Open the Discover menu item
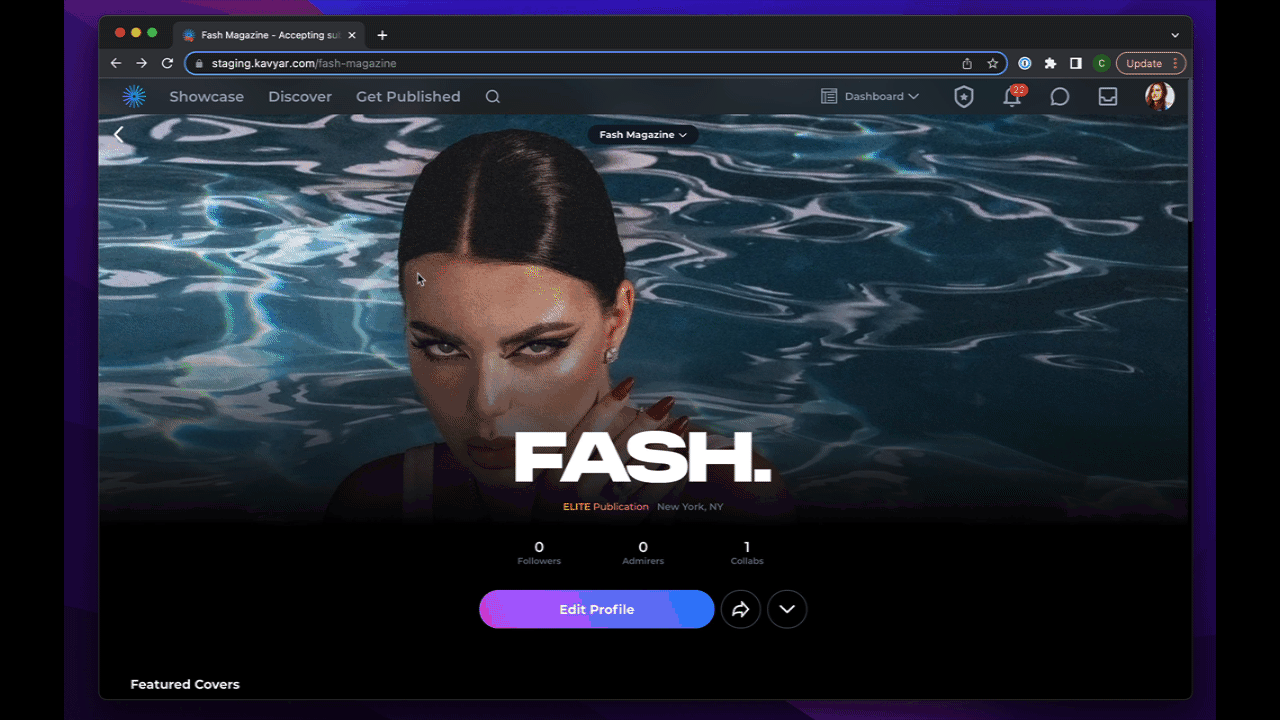 pyautogui.click(x=300, y=97)
